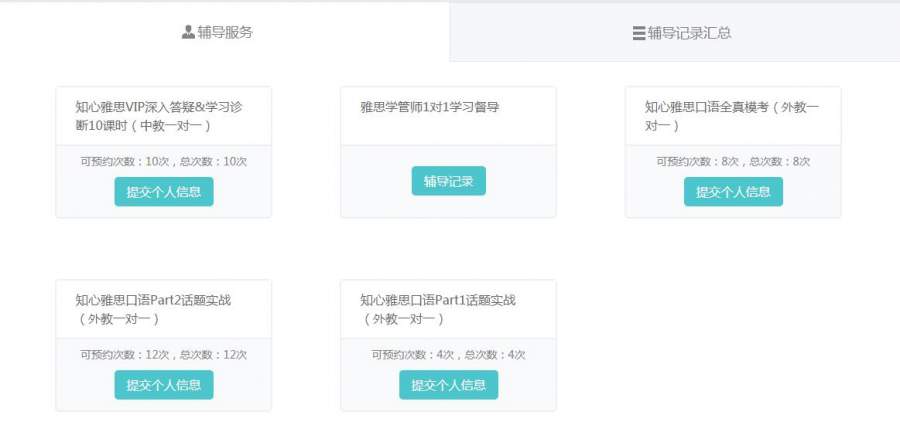The width and height of the screenshot is (900, 432).
Task: Click the 8次 booking count line for 全真模考
Action: 733,161
